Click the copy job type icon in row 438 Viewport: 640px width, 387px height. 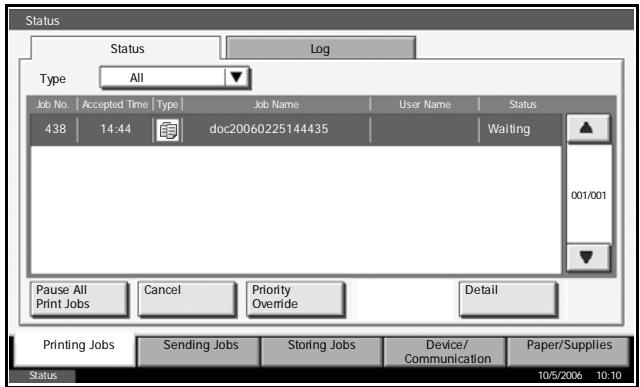click(167, 130)
